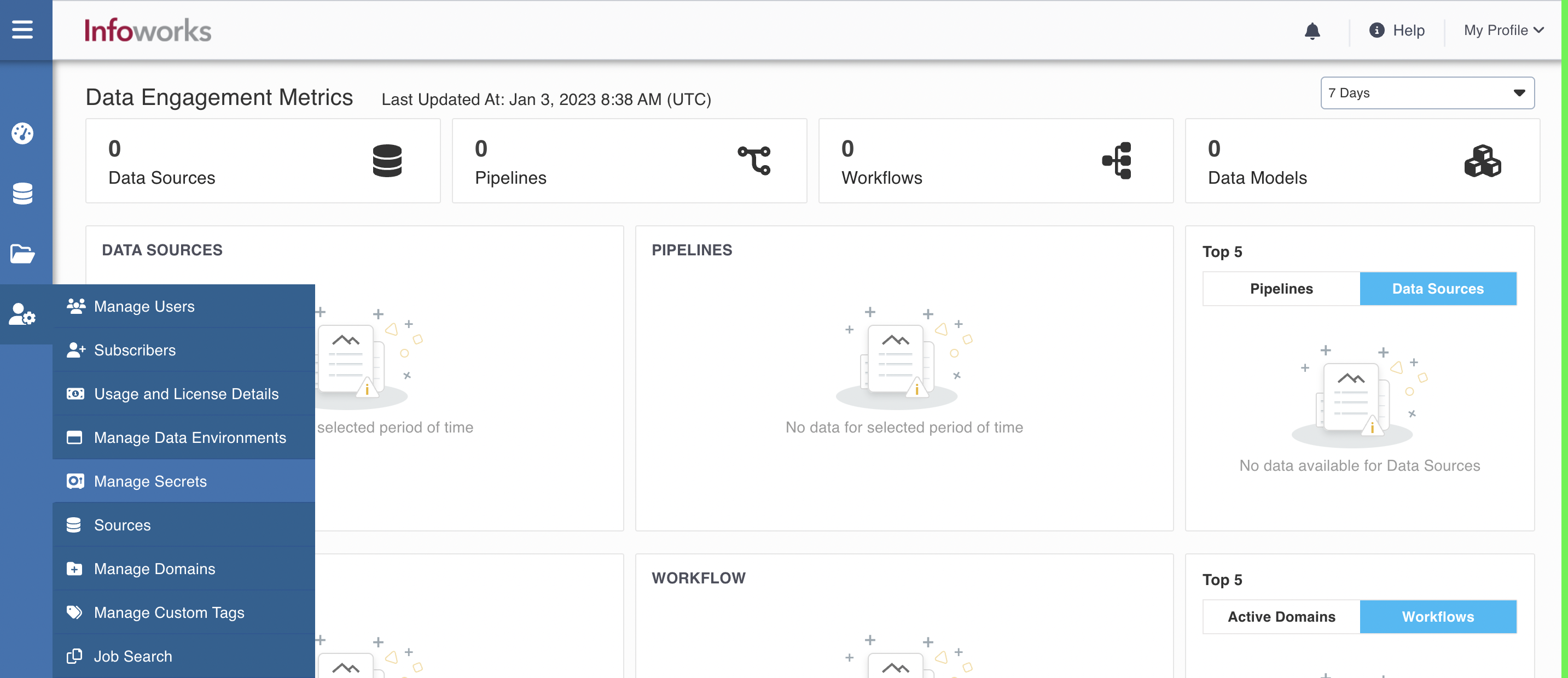The image size is (1568, 678).
Task: Expand the My Profile menu
Action: click(x=1503, y=30)
